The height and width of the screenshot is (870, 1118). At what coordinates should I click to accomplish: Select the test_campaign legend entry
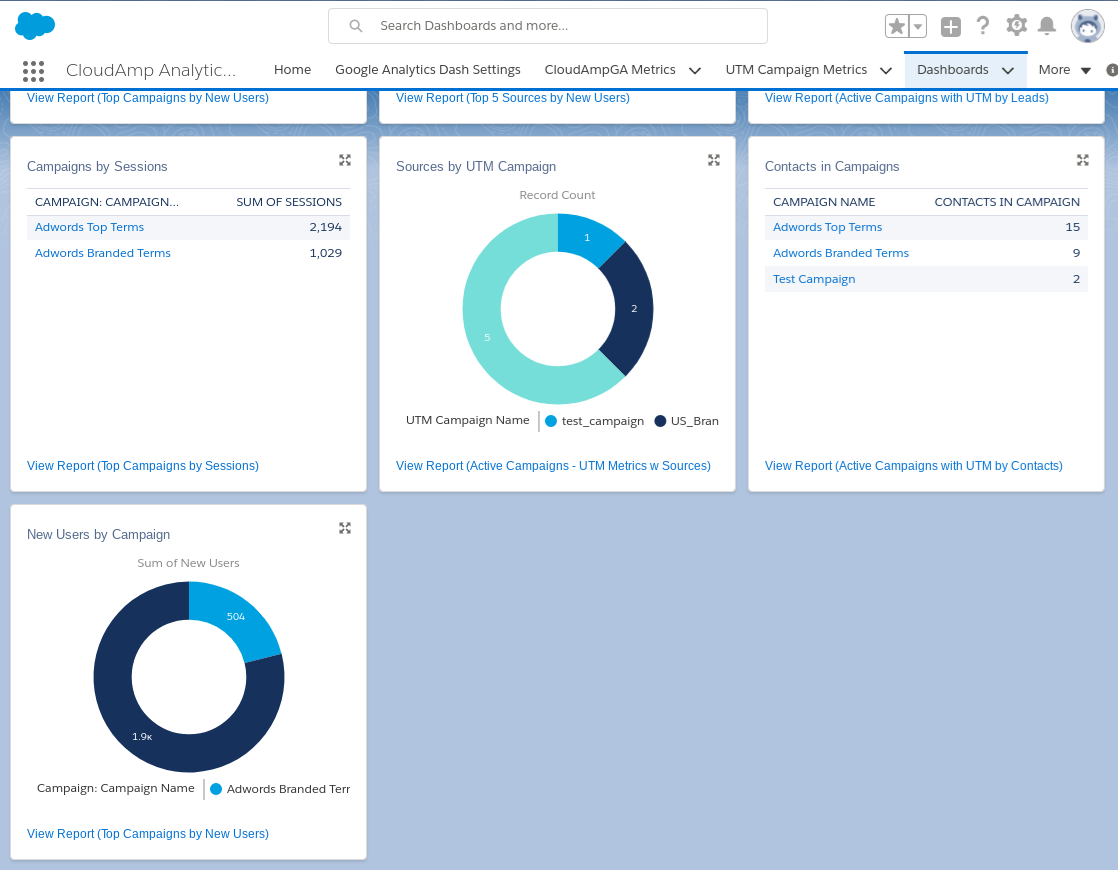click(594, 421)
